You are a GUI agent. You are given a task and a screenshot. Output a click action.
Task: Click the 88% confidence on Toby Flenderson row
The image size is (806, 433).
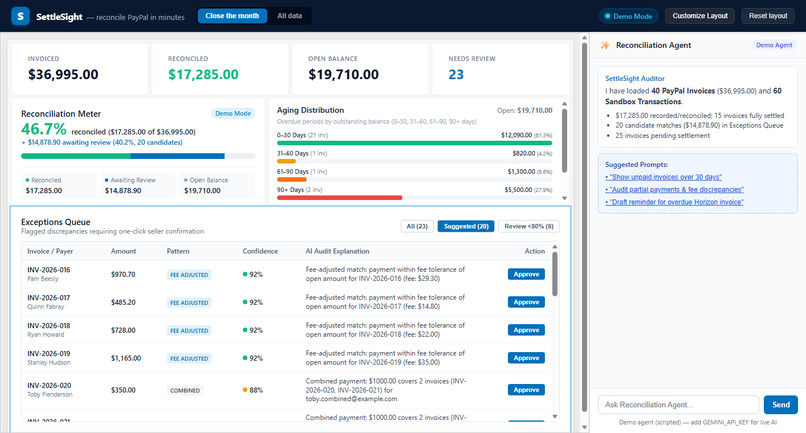[252, 390]
